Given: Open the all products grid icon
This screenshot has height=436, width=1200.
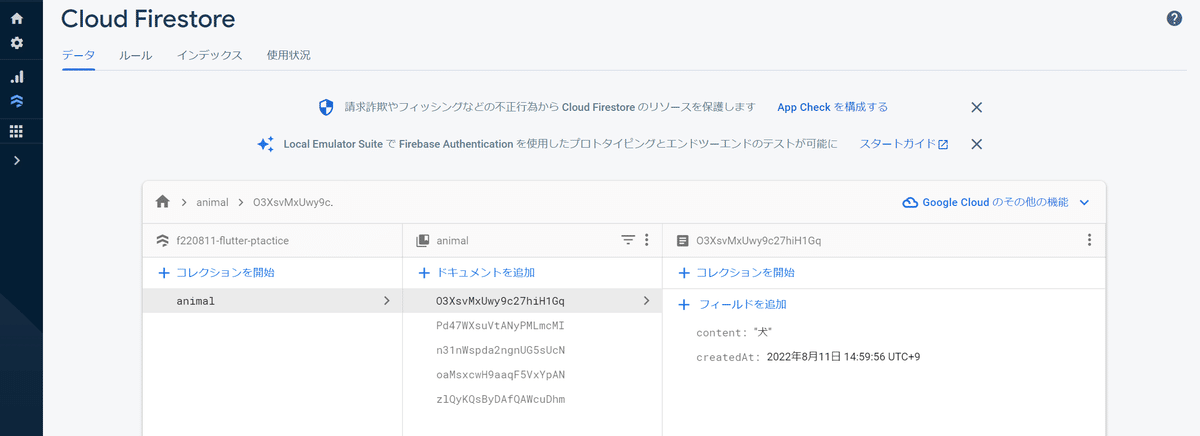Looking at the screenshot, I should click(16, 131).
